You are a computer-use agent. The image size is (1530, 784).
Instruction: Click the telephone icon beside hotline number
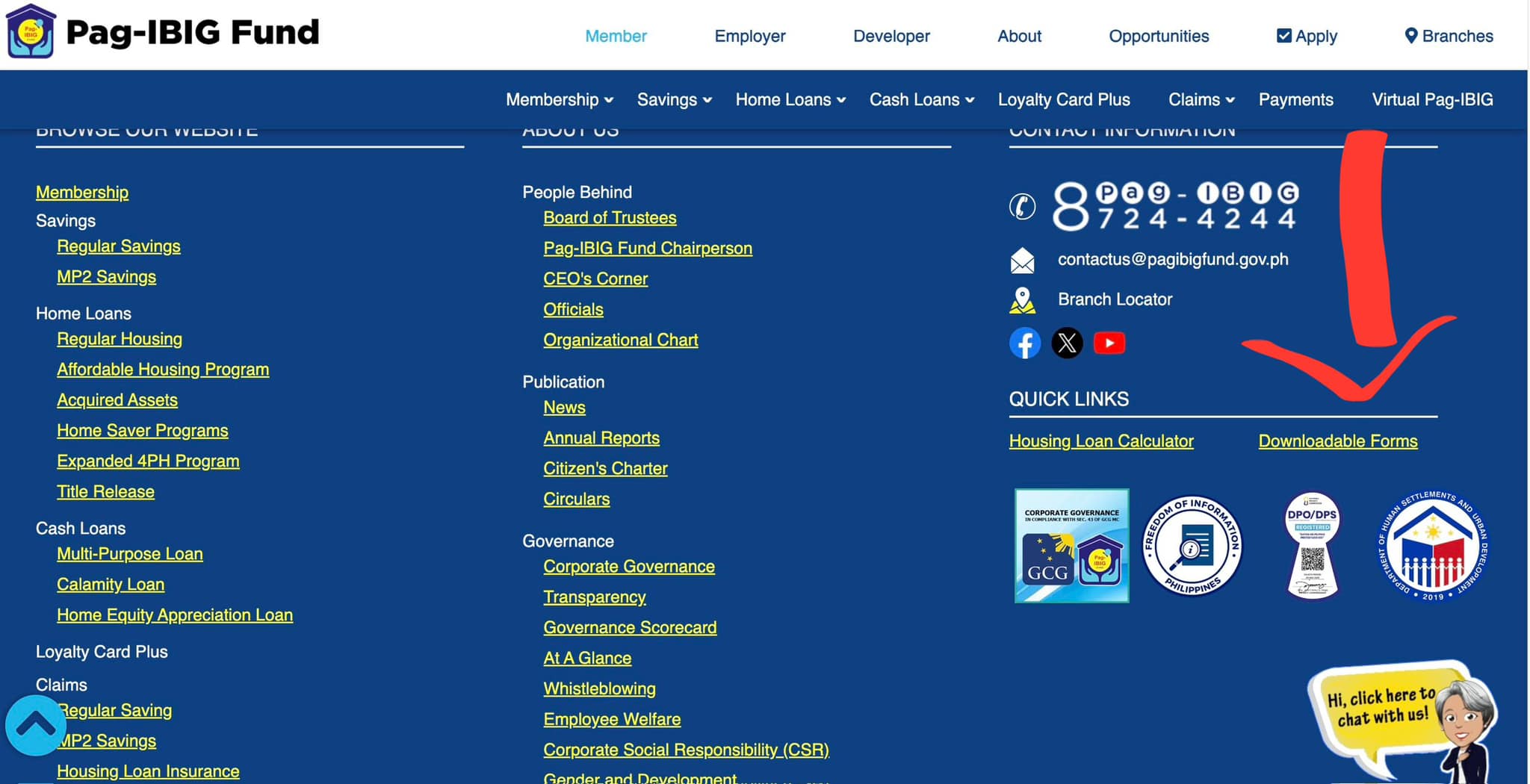tap(1023, 206)
